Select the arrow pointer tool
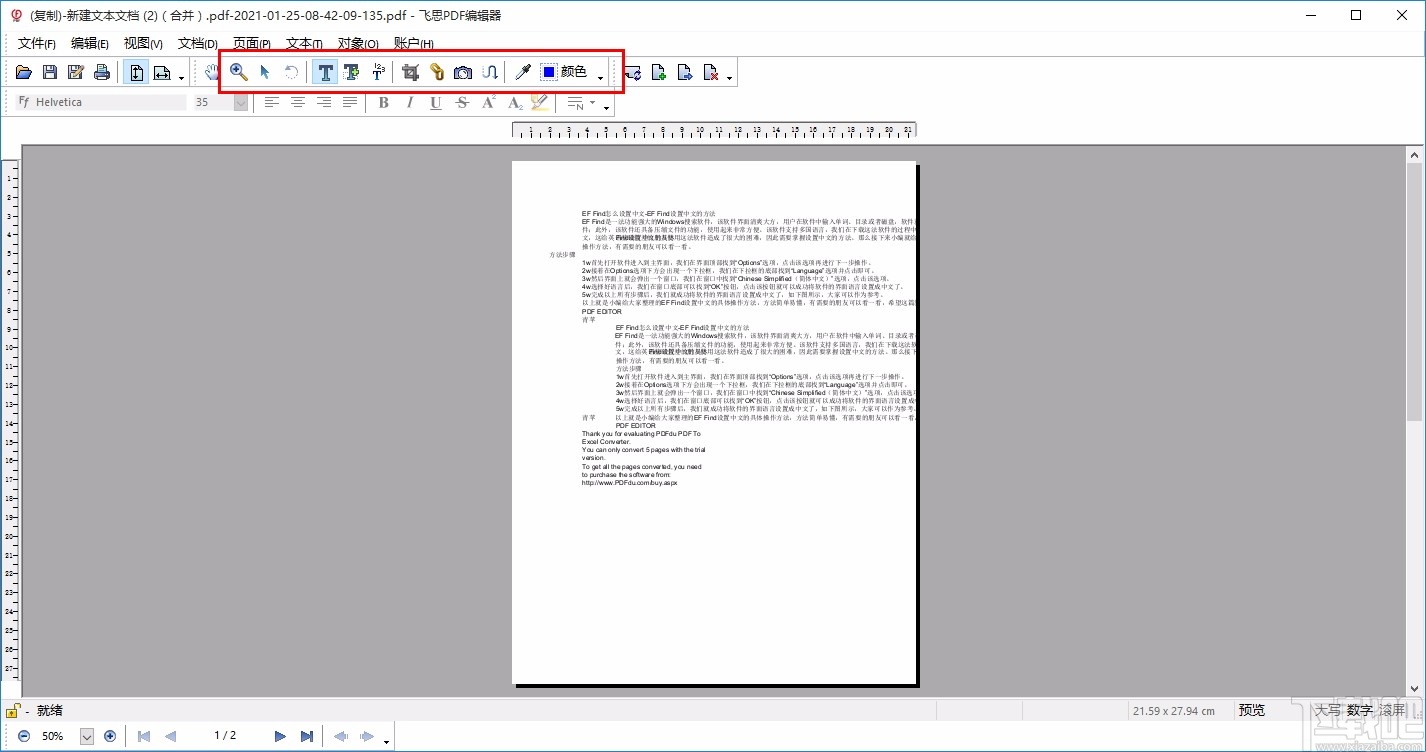 point(265,72)
